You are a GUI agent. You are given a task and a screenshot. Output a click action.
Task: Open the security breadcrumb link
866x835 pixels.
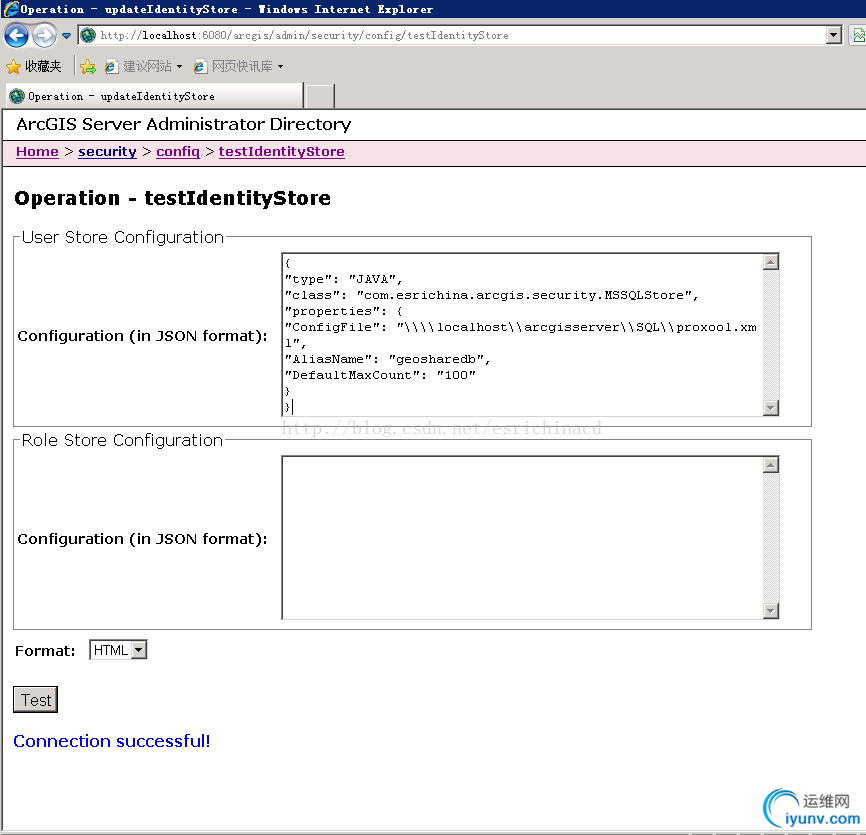[x=107, y=152]
